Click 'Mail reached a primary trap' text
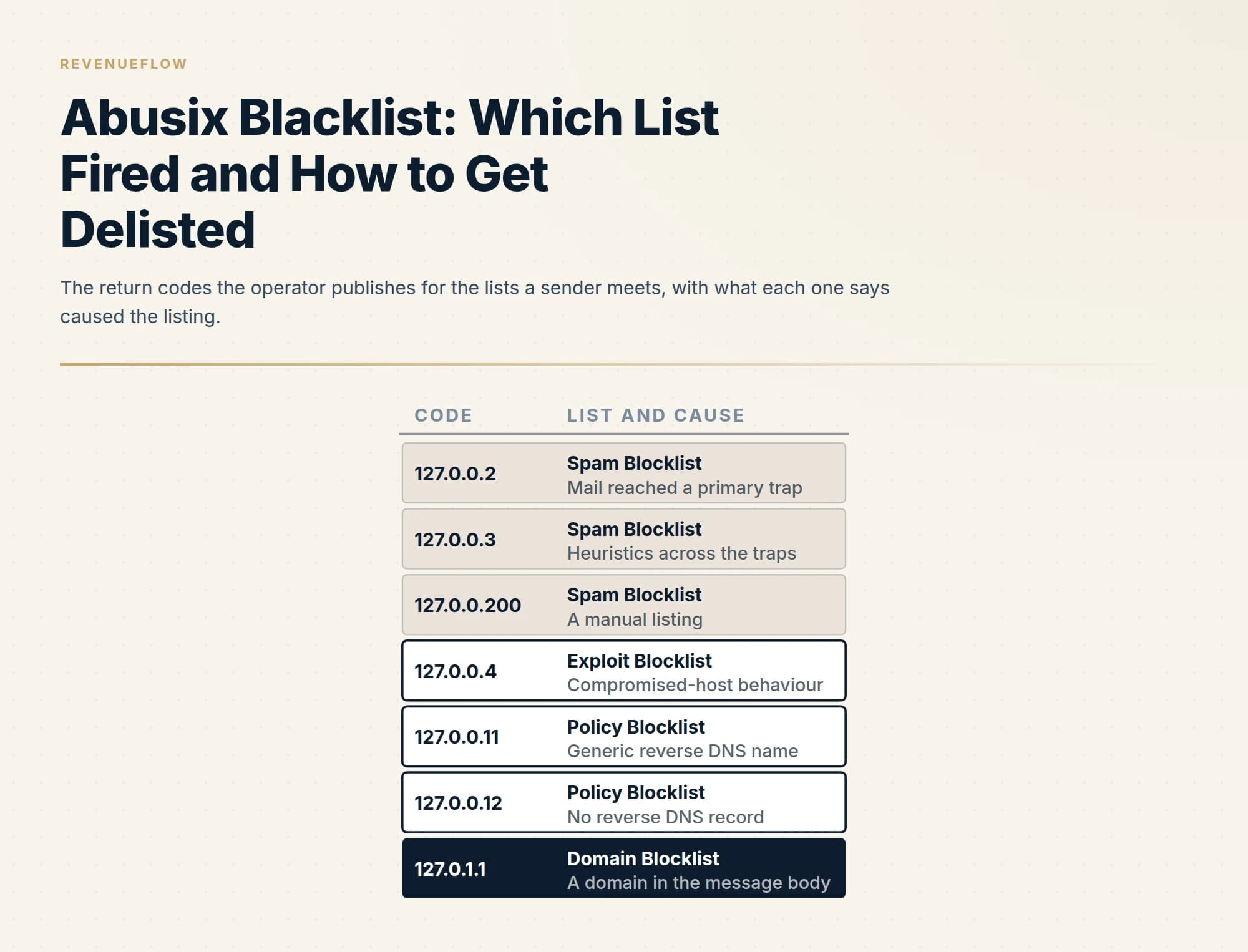Image resolution: width=1248 pixels, height=952 pixels. point(685,488)
